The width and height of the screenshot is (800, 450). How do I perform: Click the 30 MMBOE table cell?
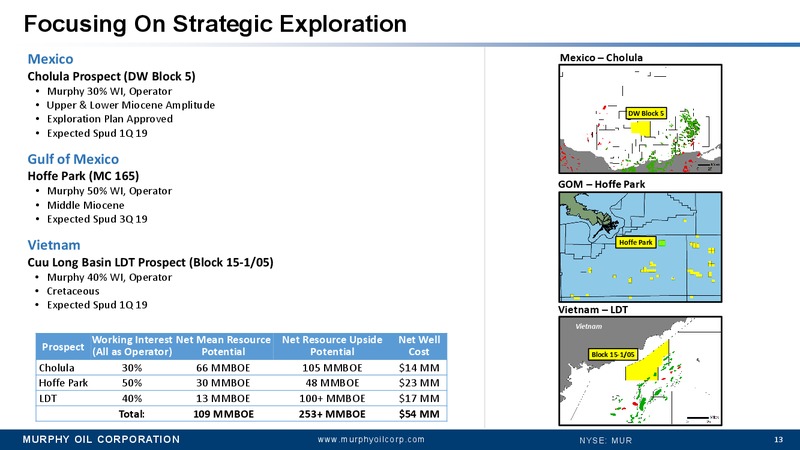coord(223,383)
